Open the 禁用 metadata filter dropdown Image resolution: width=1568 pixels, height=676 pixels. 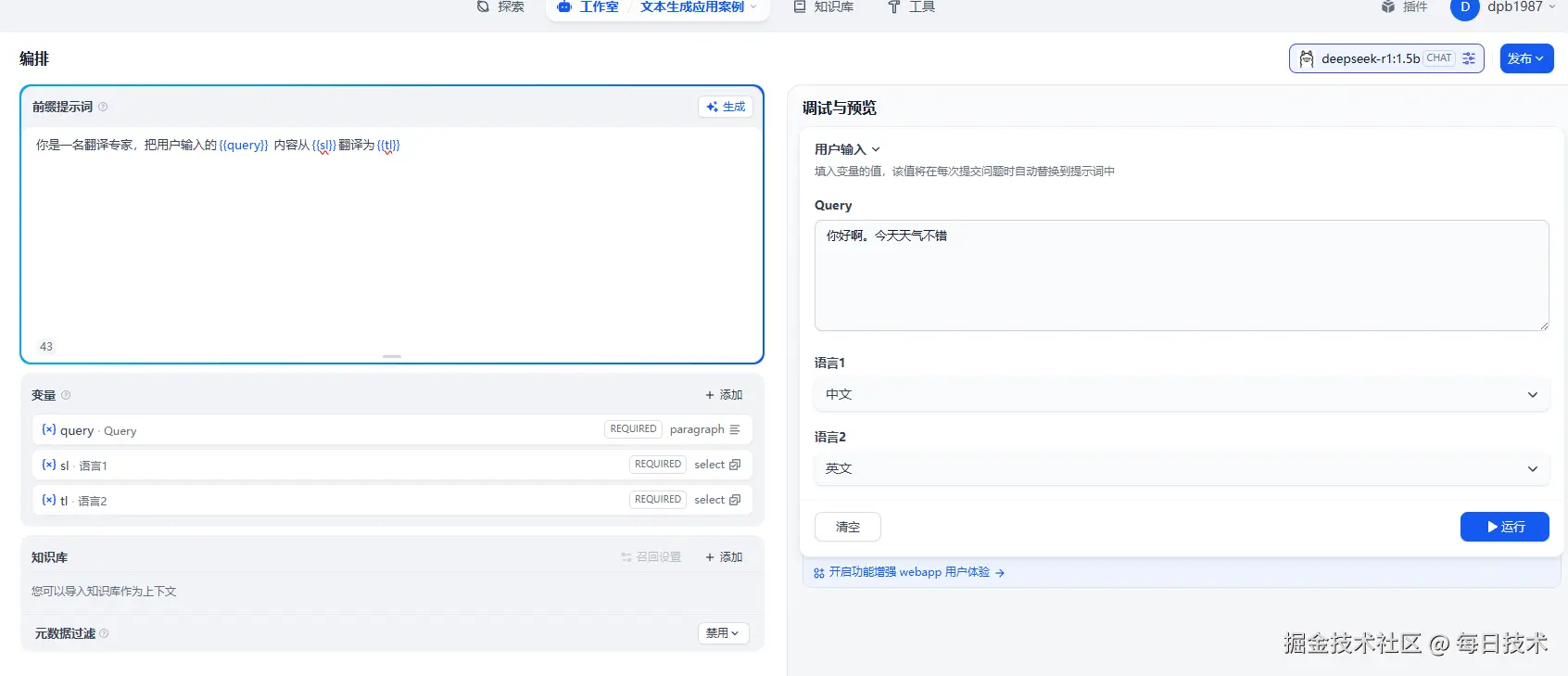[723, 633]
